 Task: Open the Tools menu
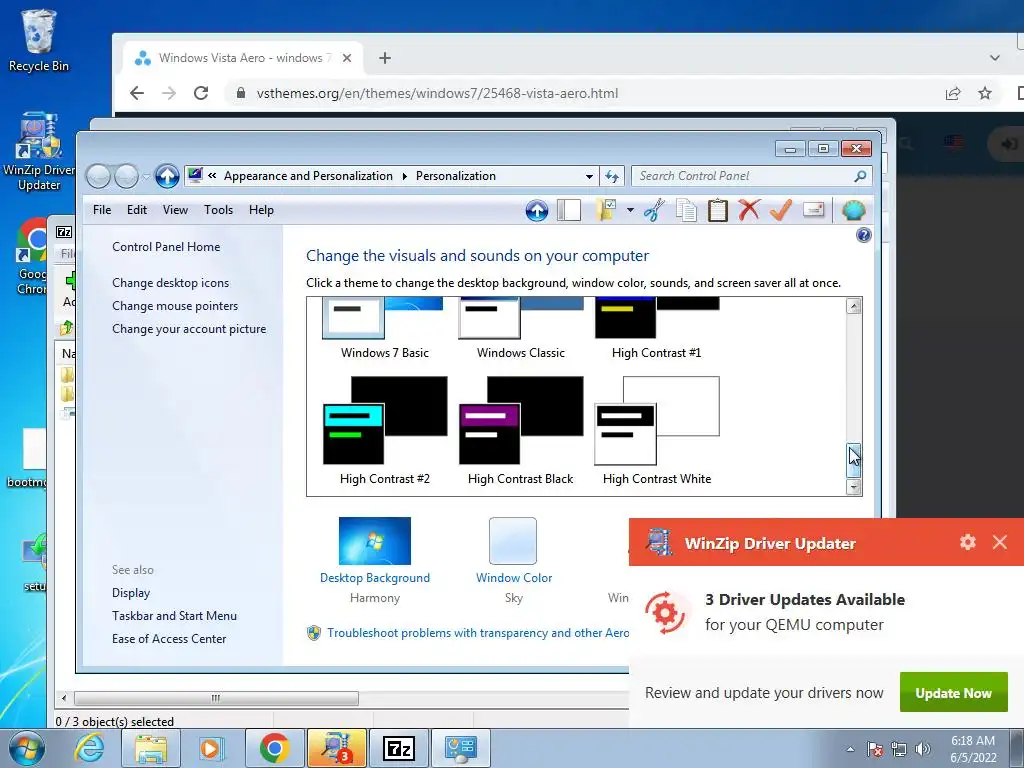pos(218,210)
